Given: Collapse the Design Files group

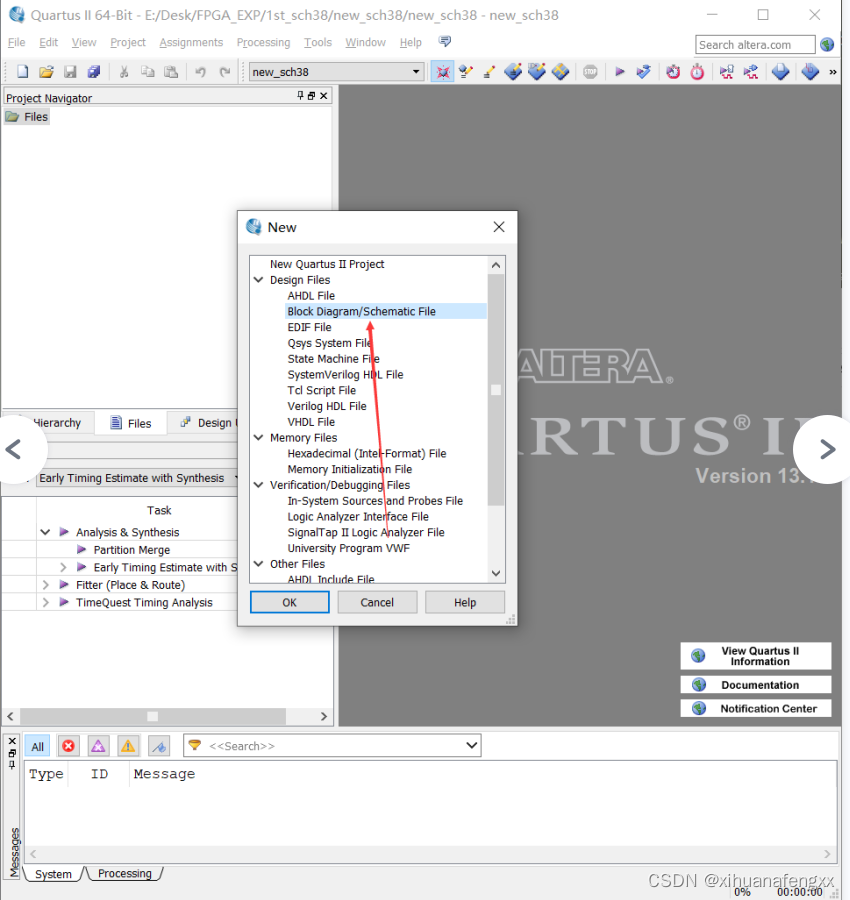Looking at the screenshot, I should click(258, 280).
